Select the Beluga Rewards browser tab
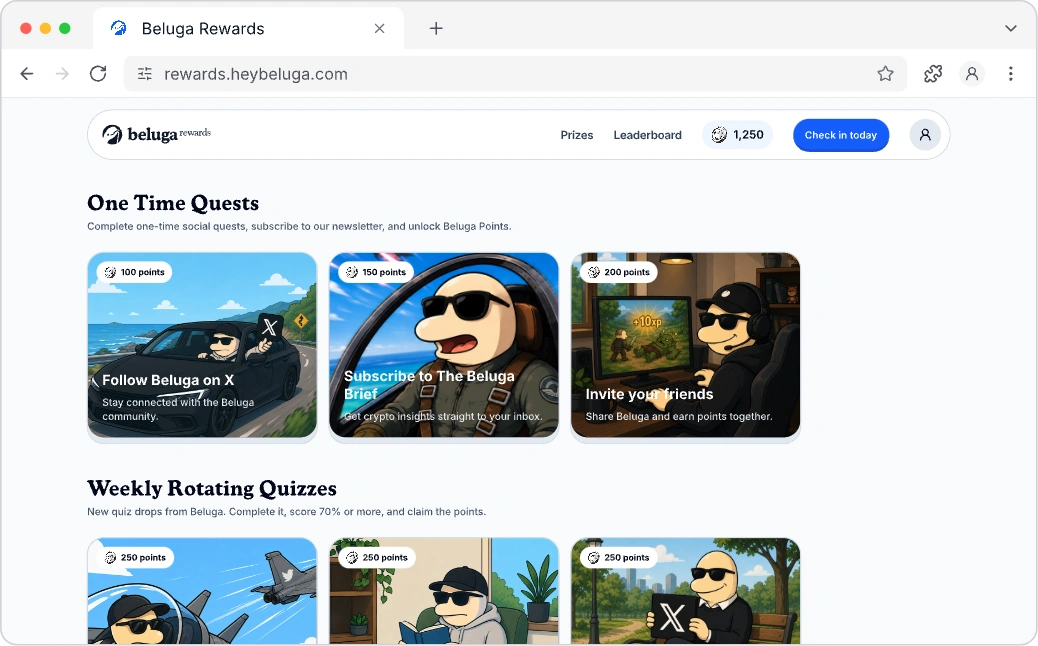 [248, 28]
